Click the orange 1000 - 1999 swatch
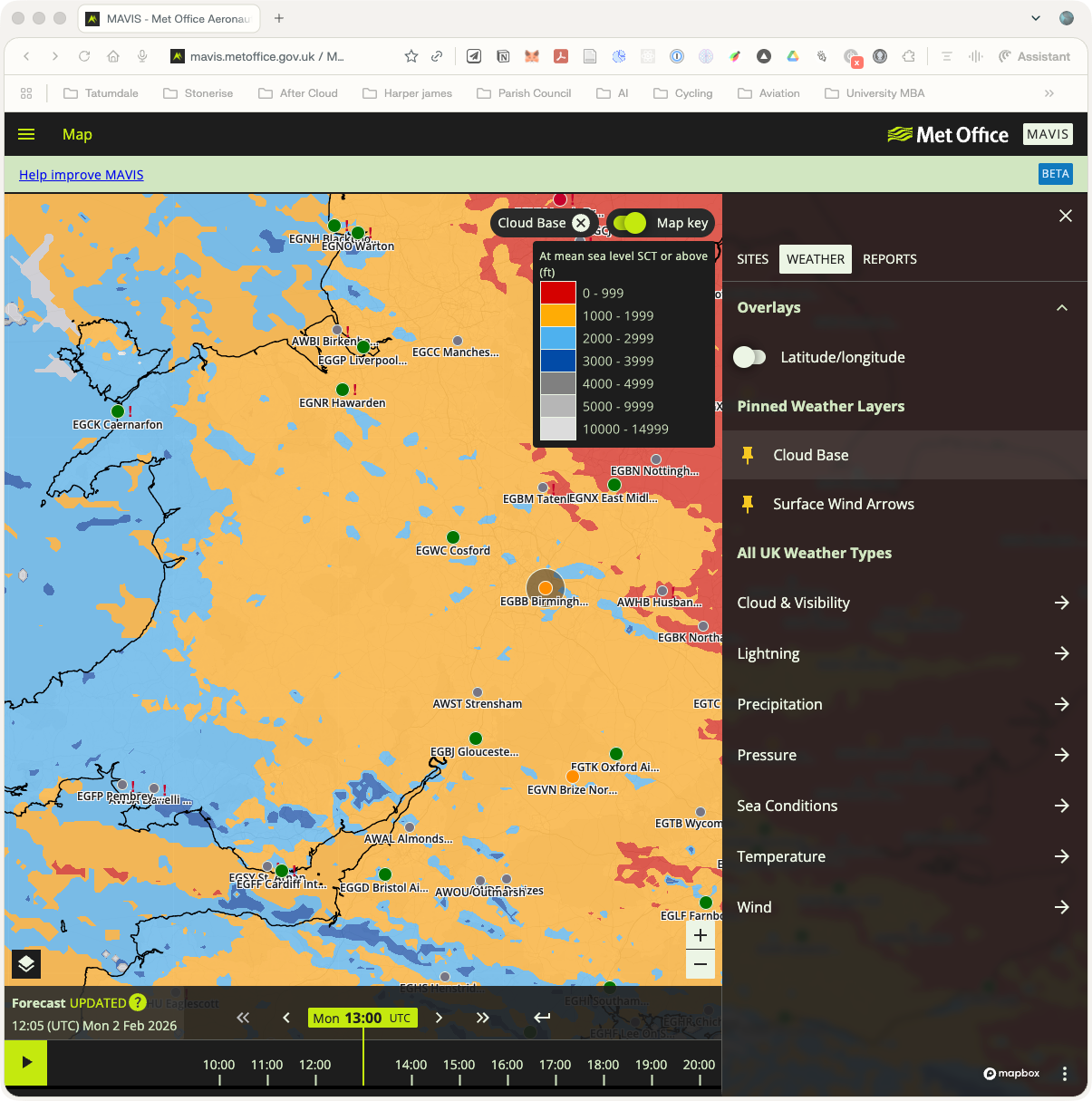The height and width of the screenshot is (1101, 1092). pos(558,315)
